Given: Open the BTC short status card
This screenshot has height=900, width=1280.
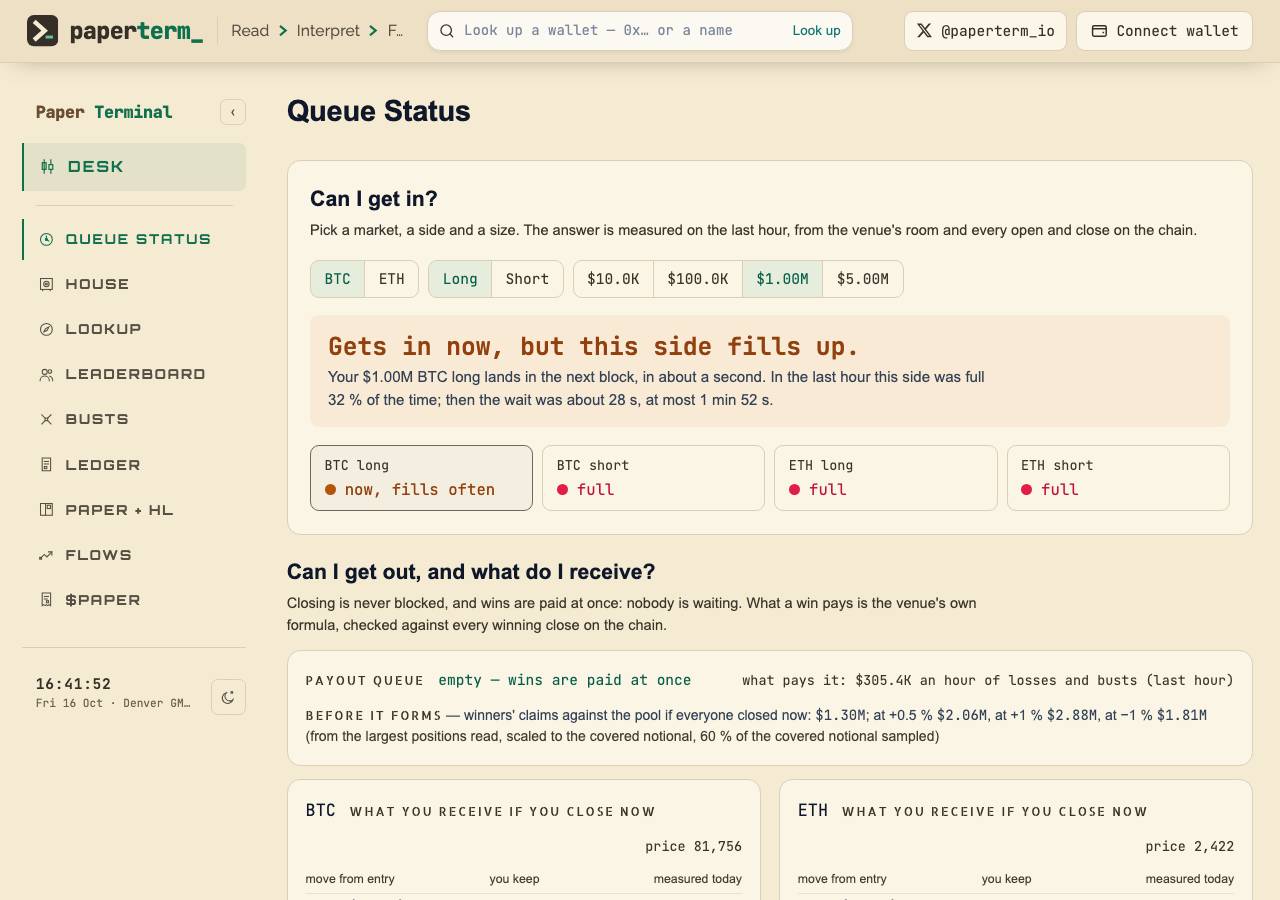Looking at the screenshot, I should (653, 478).
